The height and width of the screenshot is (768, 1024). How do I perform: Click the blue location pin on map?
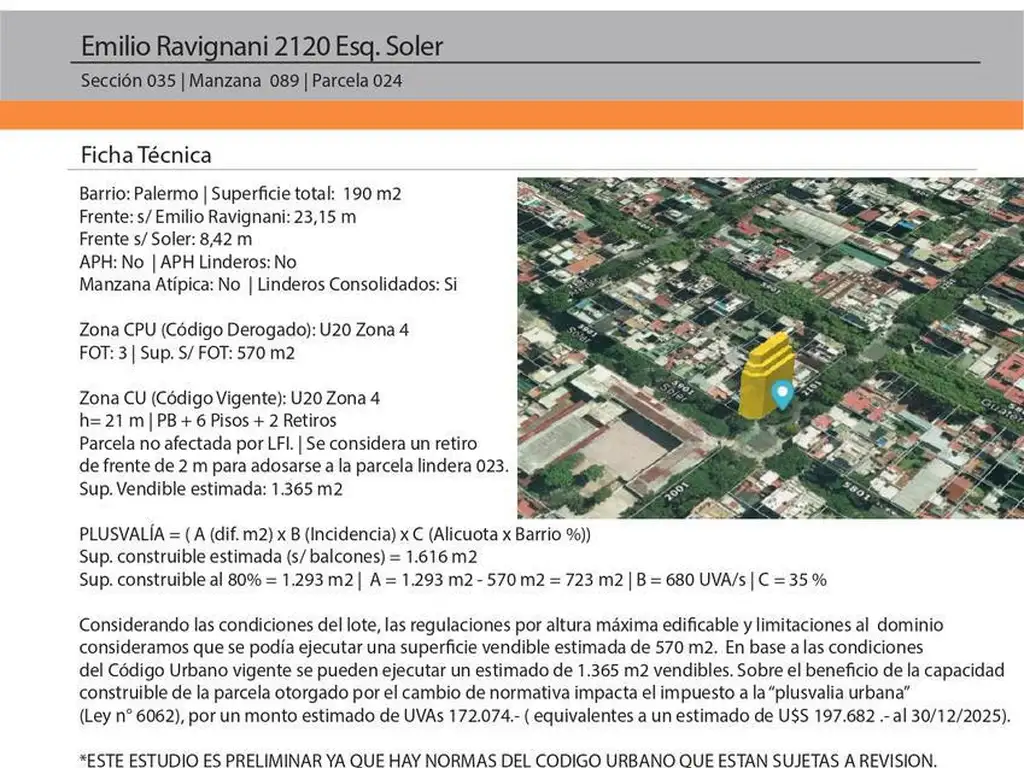(x=783, y=393)
